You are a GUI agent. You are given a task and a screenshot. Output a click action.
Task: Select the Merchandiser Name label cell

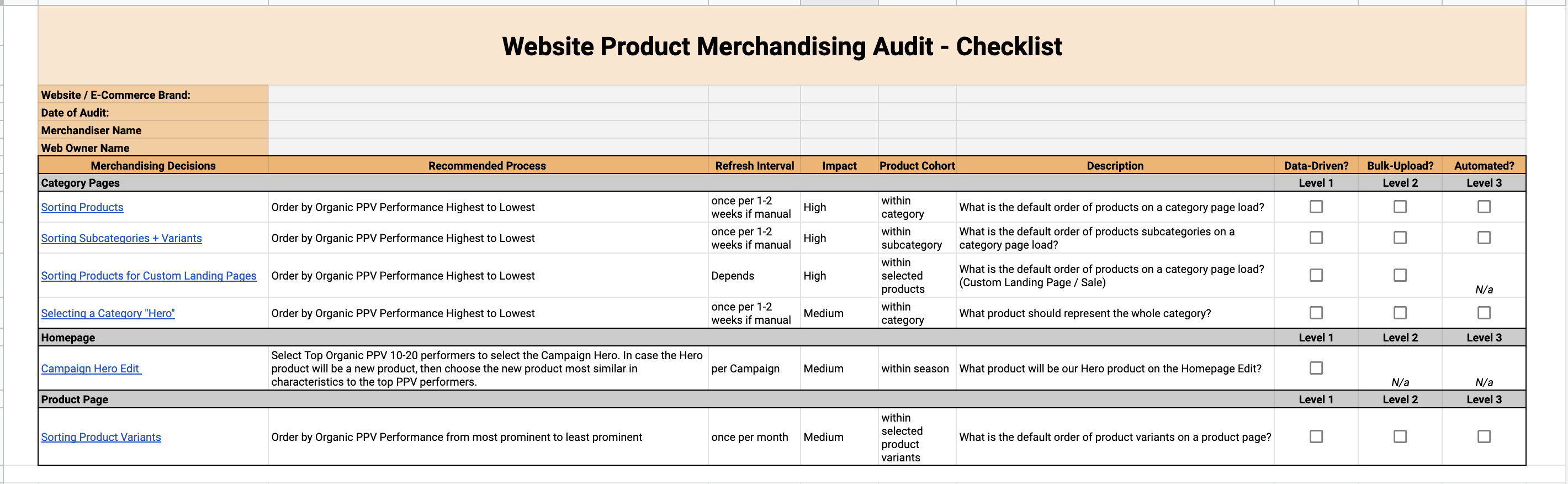pos(153,130)
